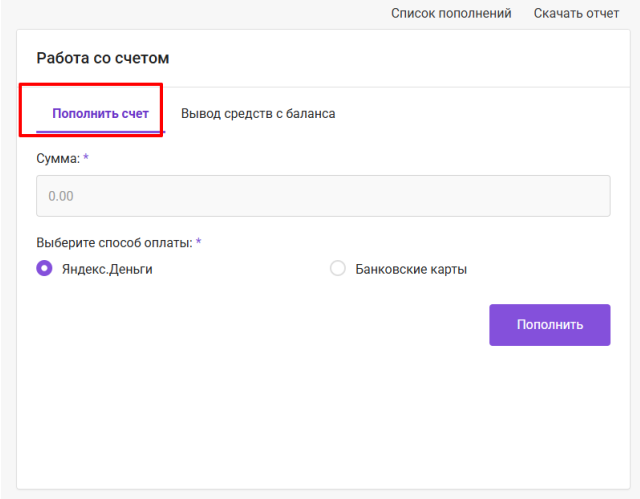Click the 0.00 placeholder in amount box
Viewport: 640px width, 499px height.
(x=61, y=196)
